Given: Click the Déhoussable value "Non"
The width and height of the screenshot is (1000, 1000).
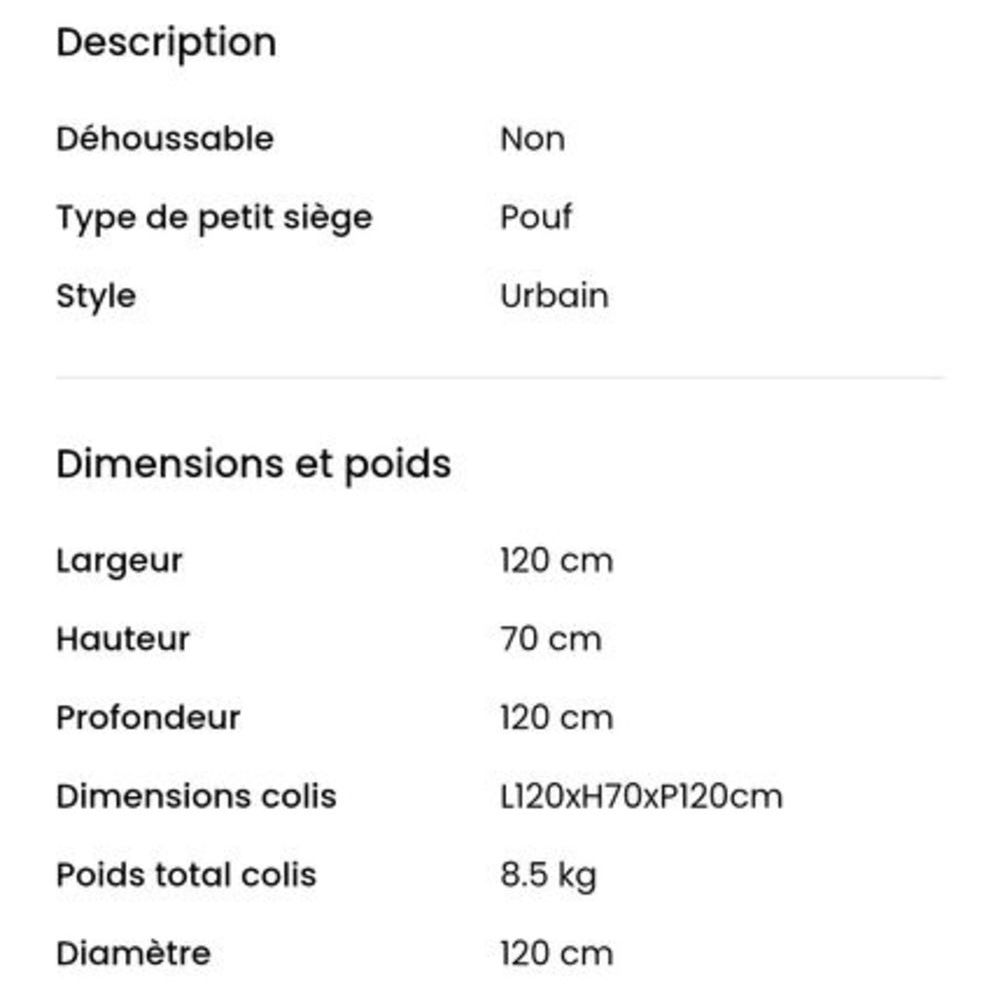Looking at the screenshot, I should (532, 138).
